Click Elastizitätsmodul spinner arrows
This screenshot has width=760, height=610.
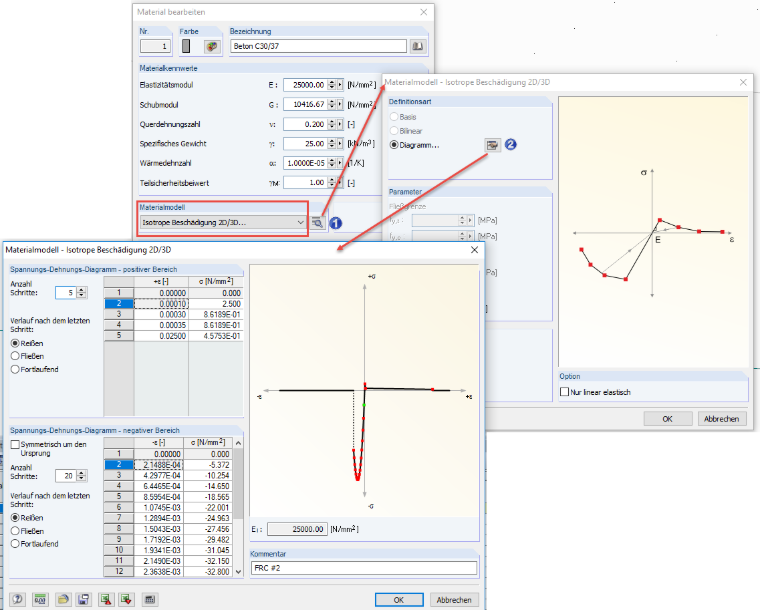pyautogui.click(x=332, y=85)
